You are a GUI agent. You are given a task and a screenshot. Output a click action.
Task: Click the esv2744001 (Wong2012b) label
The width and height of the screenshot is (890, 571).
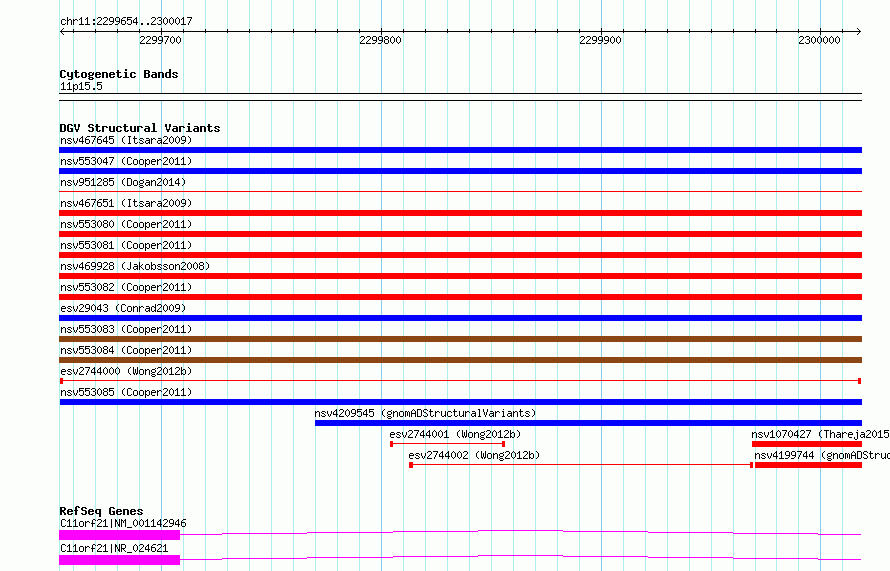pos(455,434)
